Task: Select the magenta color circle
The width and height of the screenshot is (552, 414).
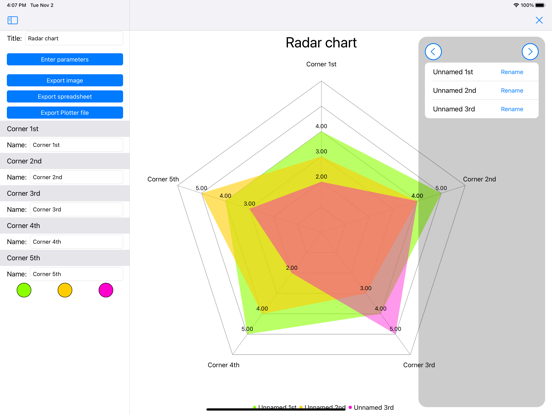Action: click(x=106, y=290)
